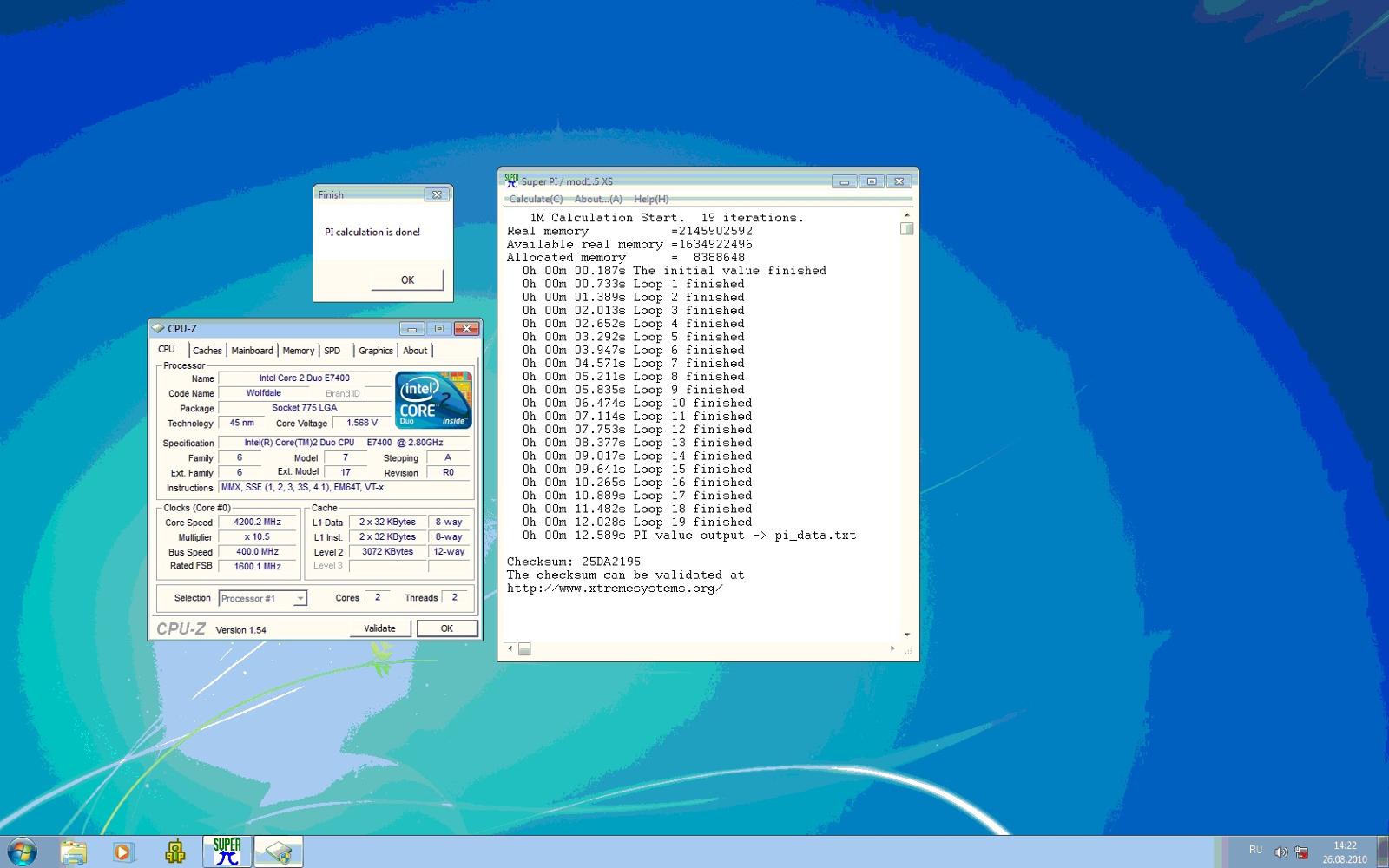
Task: Switch to the About tab in CPU-Z
Action: point(415,351)
